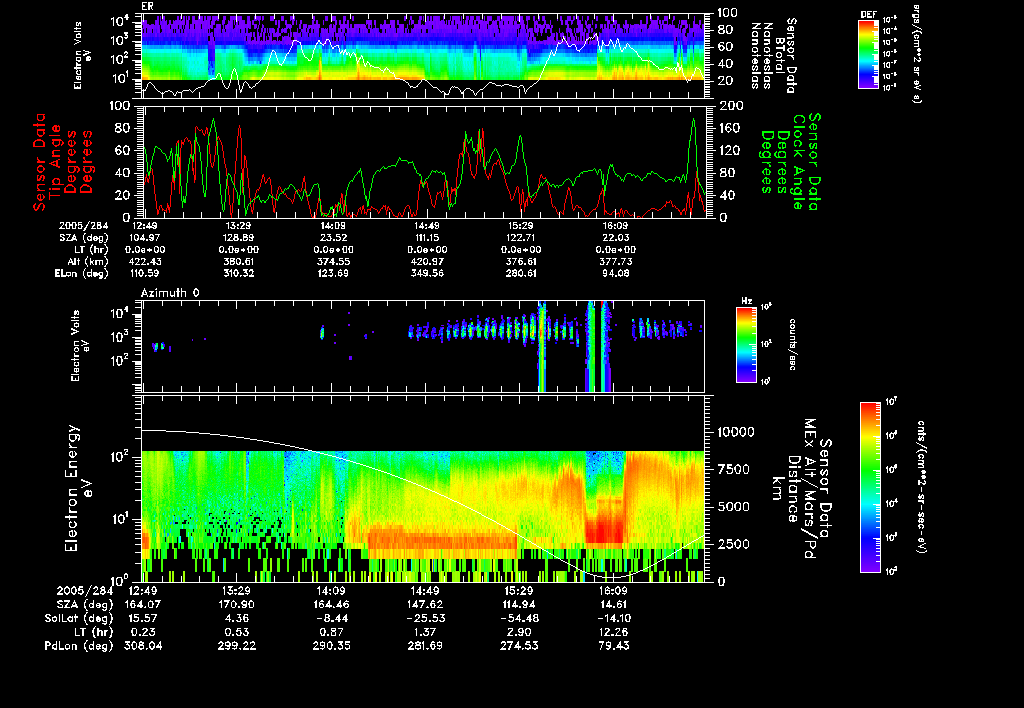This screenshot has height=708, width=1024.
Task: Select the SZA value 23.52
Action: (334, 238)
